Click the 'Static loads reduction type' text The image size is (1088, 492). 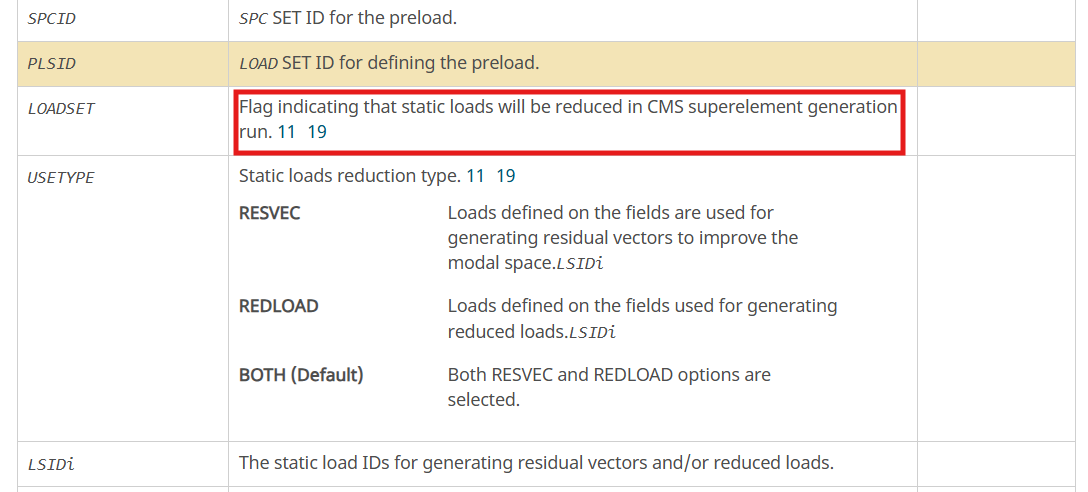click(350, 176)
